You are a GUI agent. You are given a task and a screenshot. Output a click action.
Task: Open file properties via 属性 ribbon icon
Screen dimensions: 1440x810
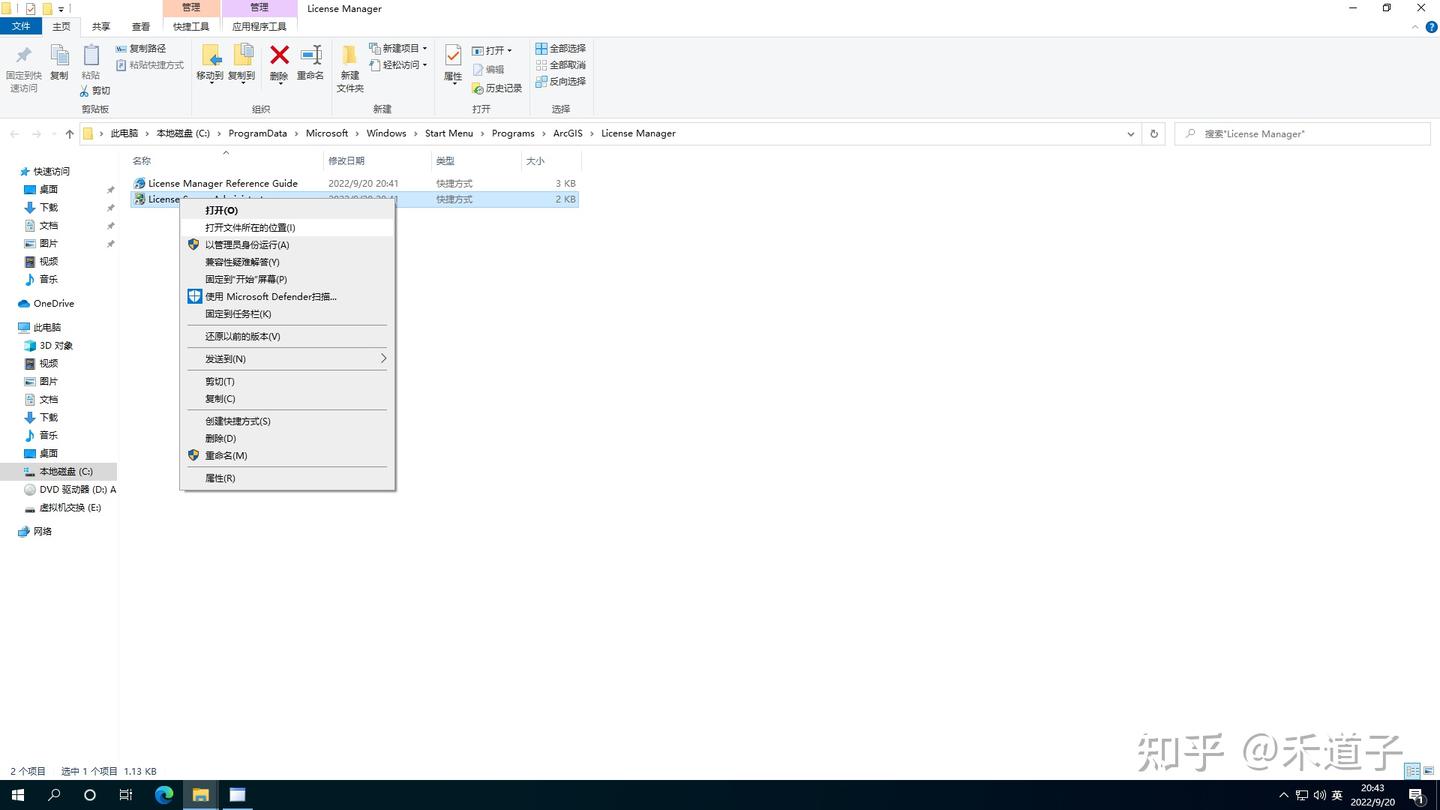[452, 62]
